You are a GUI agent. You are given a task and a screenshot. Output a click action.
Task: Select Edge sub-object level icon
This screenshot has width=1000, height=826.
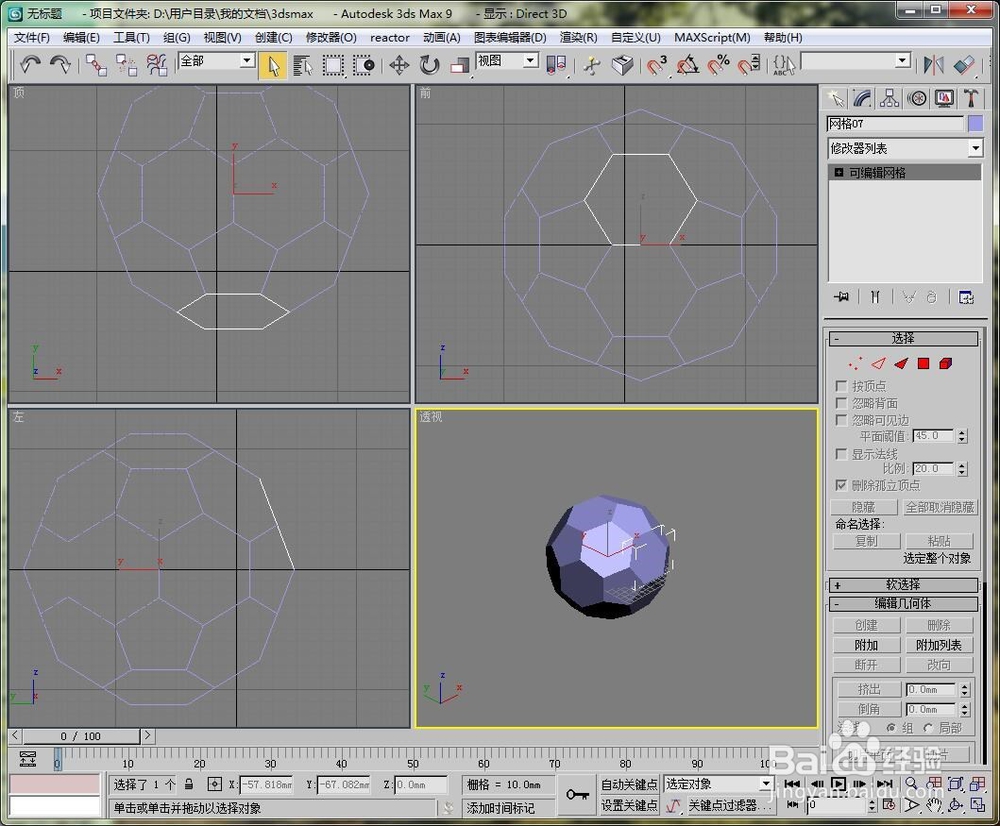coord(878,364)
